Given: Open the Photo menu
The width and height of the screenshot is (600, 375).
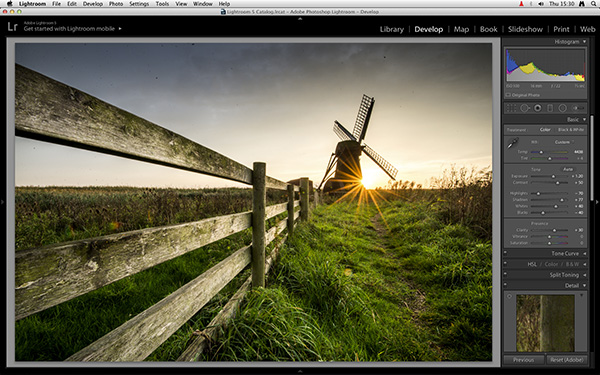Looking at the screenshot, I should pyautogui.click(x=116, y=4).
